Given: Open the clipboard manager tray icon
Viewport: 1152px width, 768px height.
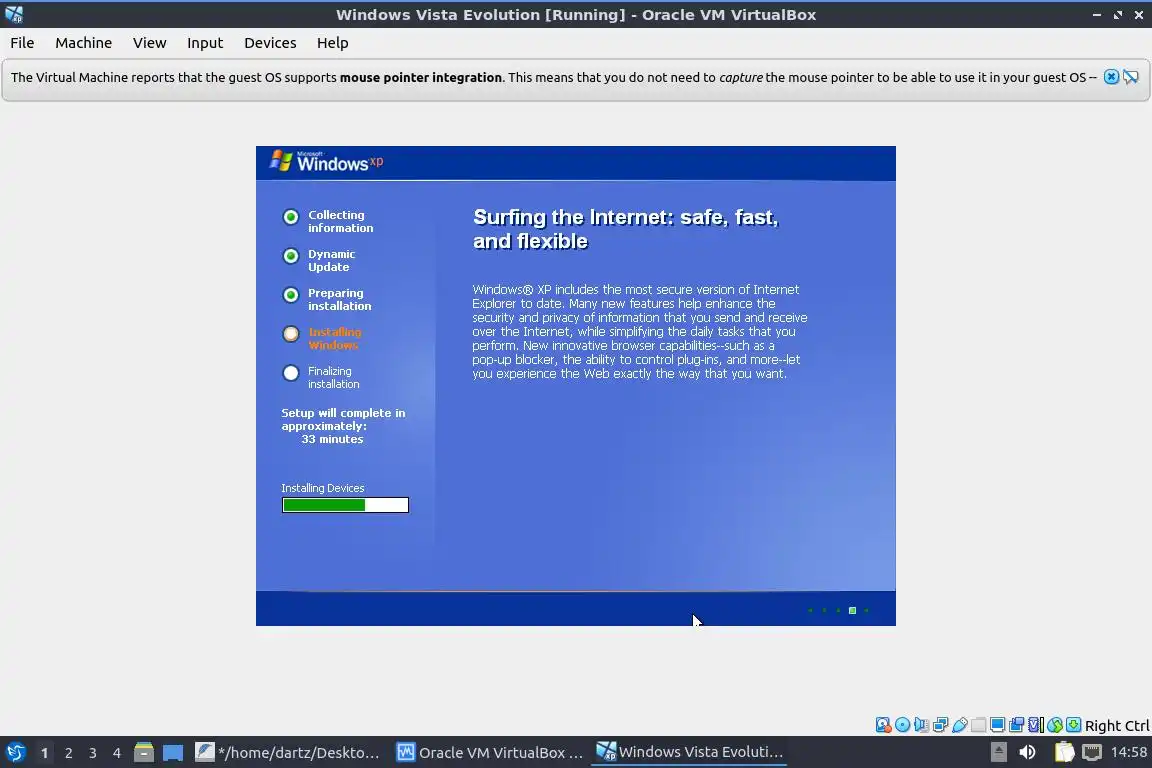Looking at the screenshot, I should coord(1064,752).
